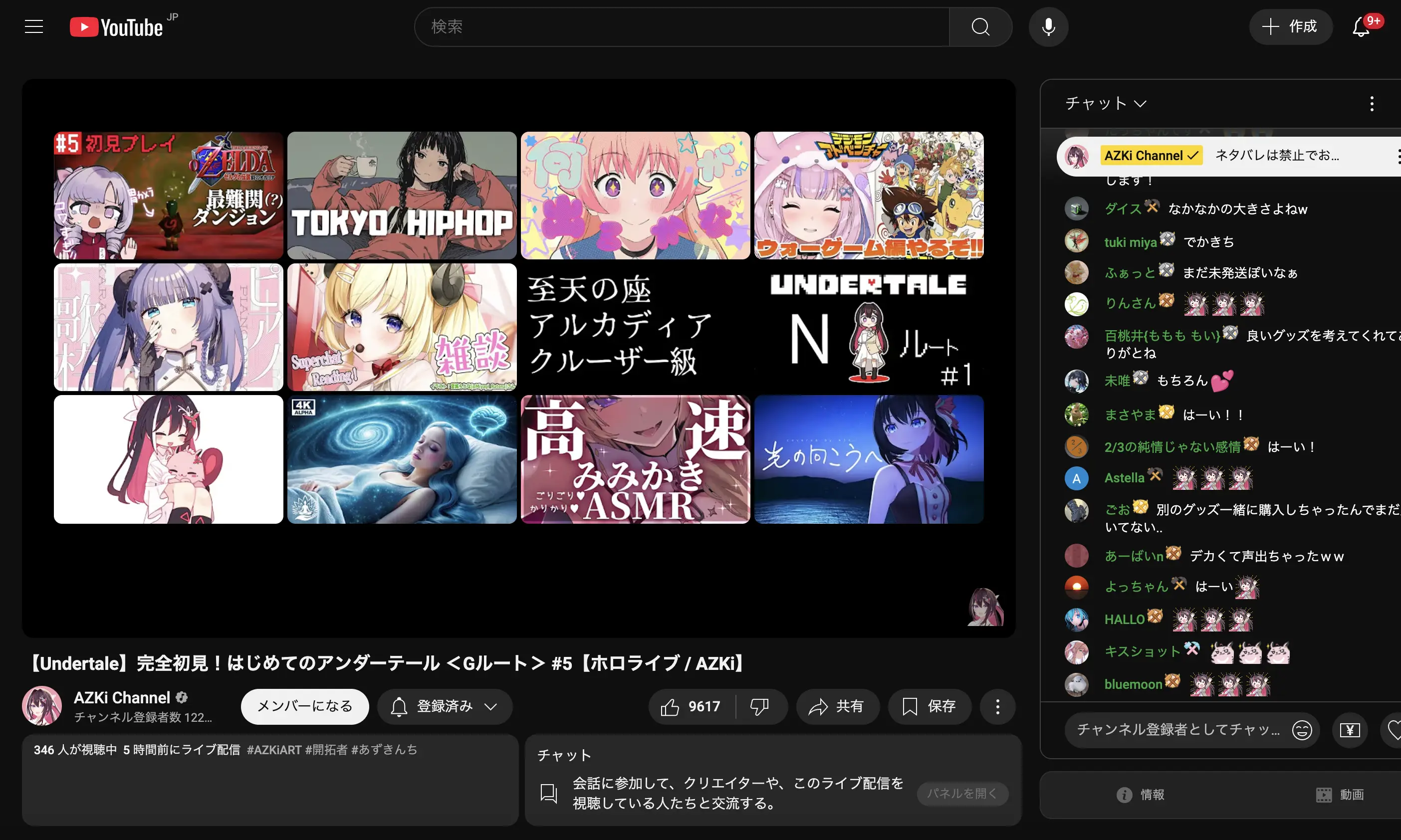The height and width of the screenshot is (840, 1401).
Task: Open the #あずきんち hashtag link
Action: tap(384, 750)
